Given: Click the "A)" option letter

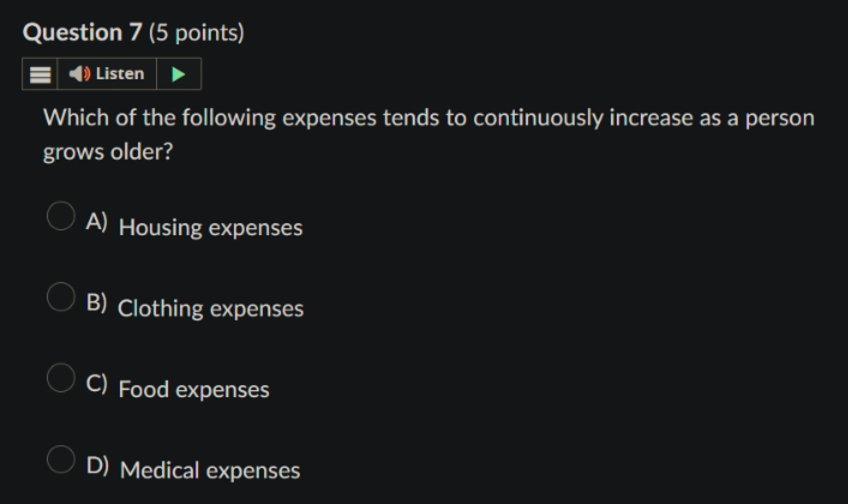Looking at the screenshot, I should (x=97, y=221).
